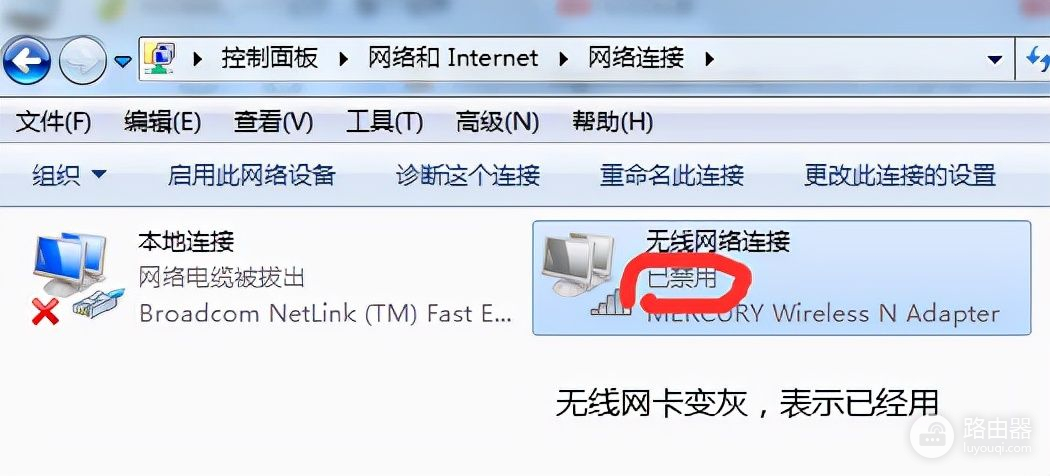Click the control panel icon in address bar
The image size is (1050, 476).
click(160, 59)
